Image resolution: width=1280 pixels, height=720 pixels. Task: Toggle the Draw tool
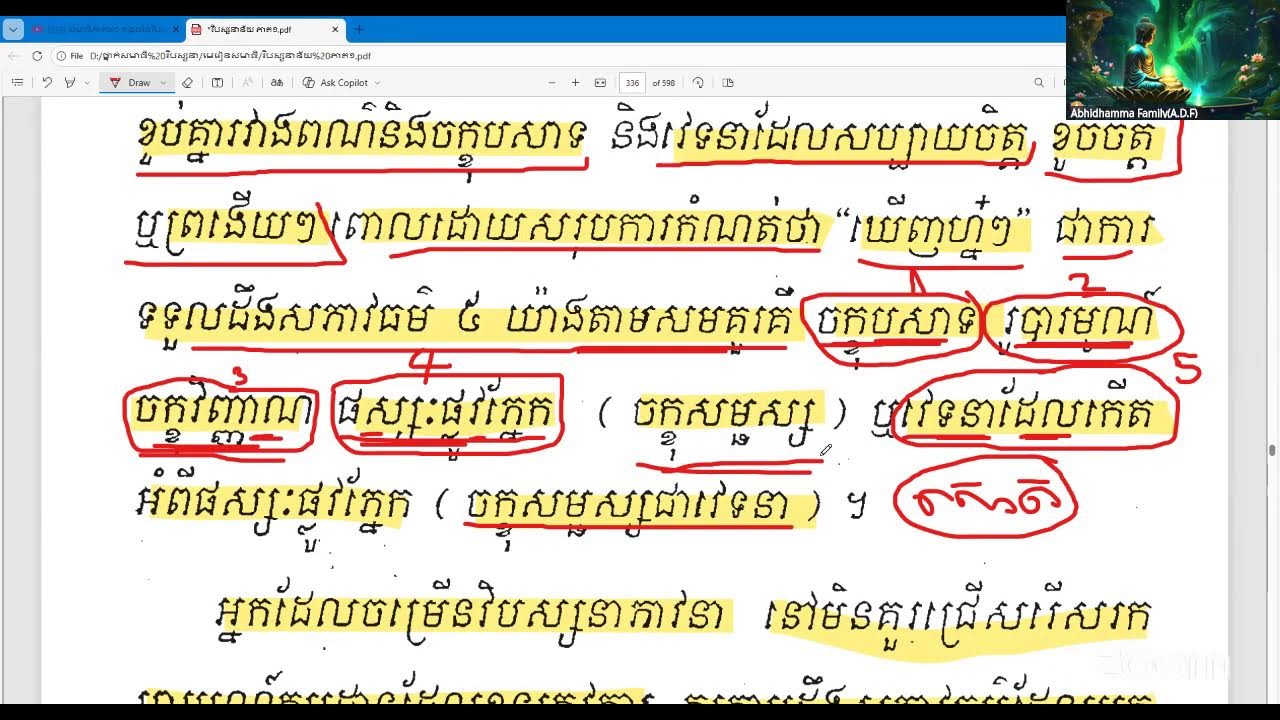[x=130, y=83]
